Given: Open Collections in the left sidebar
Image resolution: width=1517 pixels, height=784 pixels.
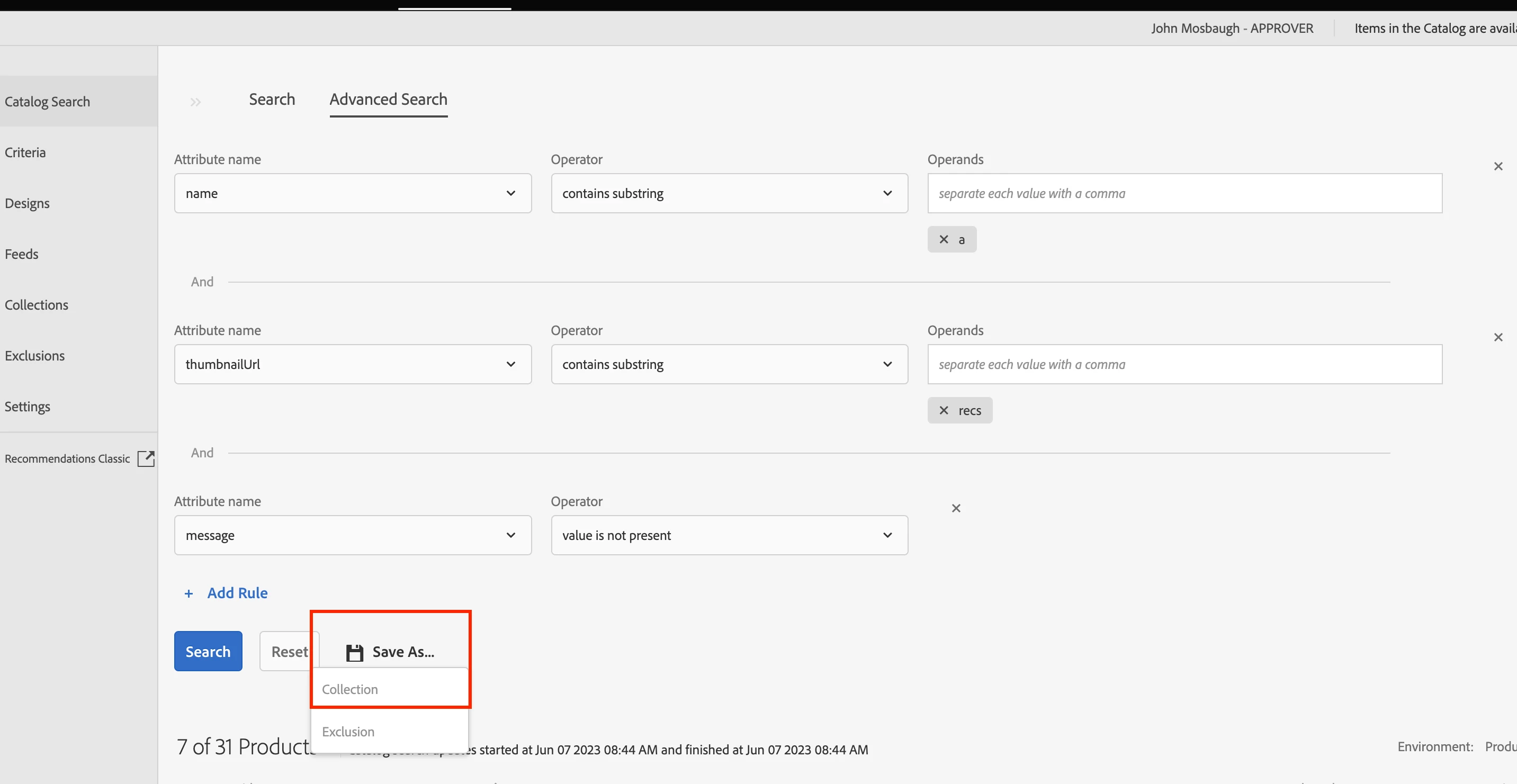Looking at the screenshot, I should click(37, 305).
